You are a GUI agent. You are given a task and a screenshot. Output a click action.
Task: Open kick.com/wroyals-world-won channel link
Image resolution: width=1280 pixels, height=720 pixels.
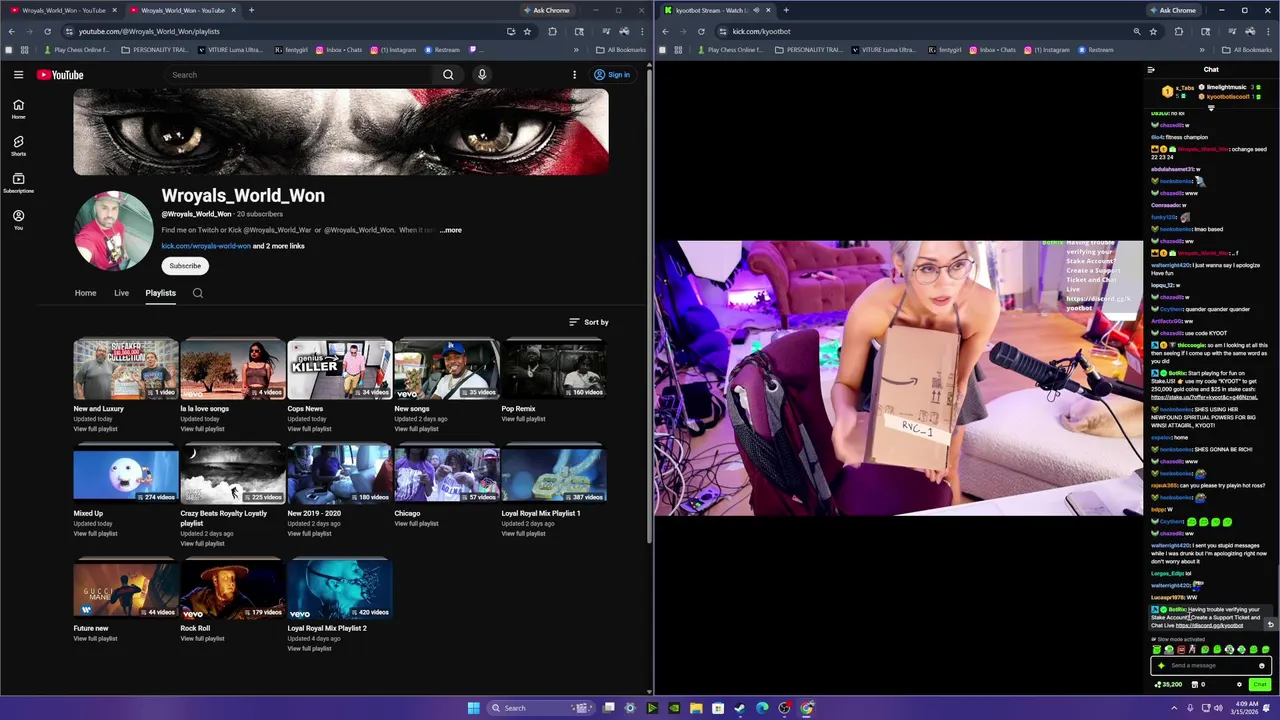click(206, 246)
